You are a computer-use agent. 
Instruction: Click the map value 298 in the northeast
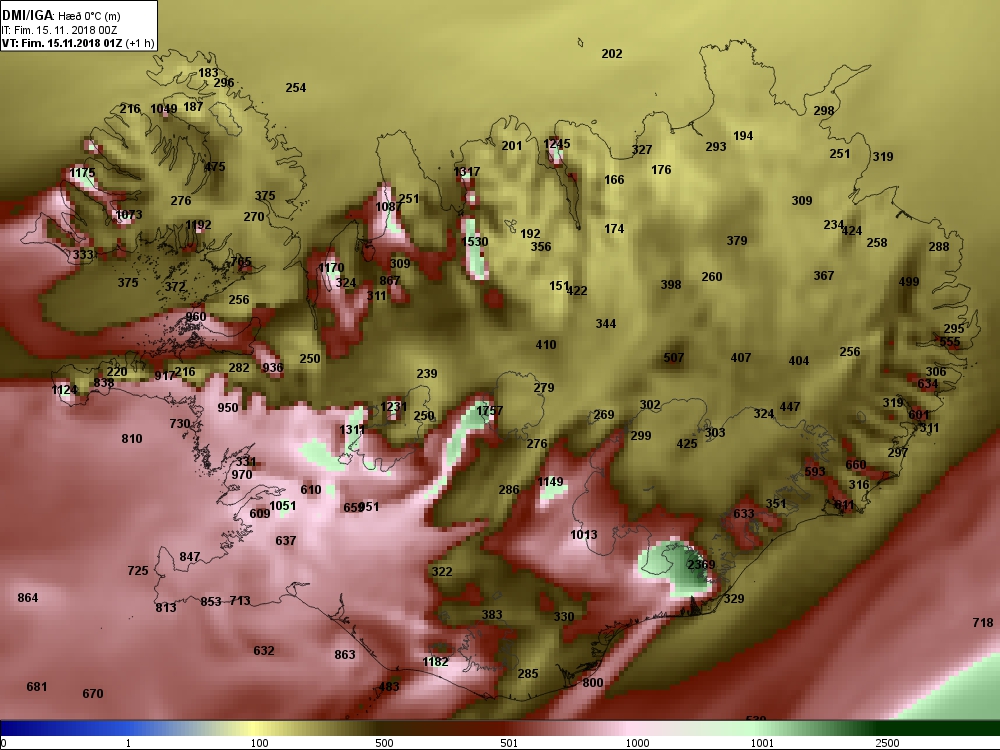tap(823, 110)
